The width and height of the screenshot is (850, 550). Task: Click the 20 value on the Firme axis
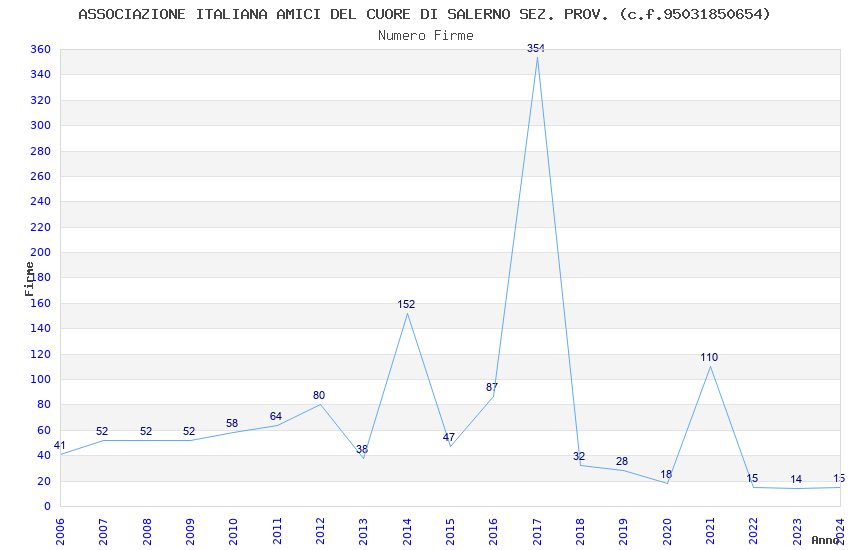[44, 481]
